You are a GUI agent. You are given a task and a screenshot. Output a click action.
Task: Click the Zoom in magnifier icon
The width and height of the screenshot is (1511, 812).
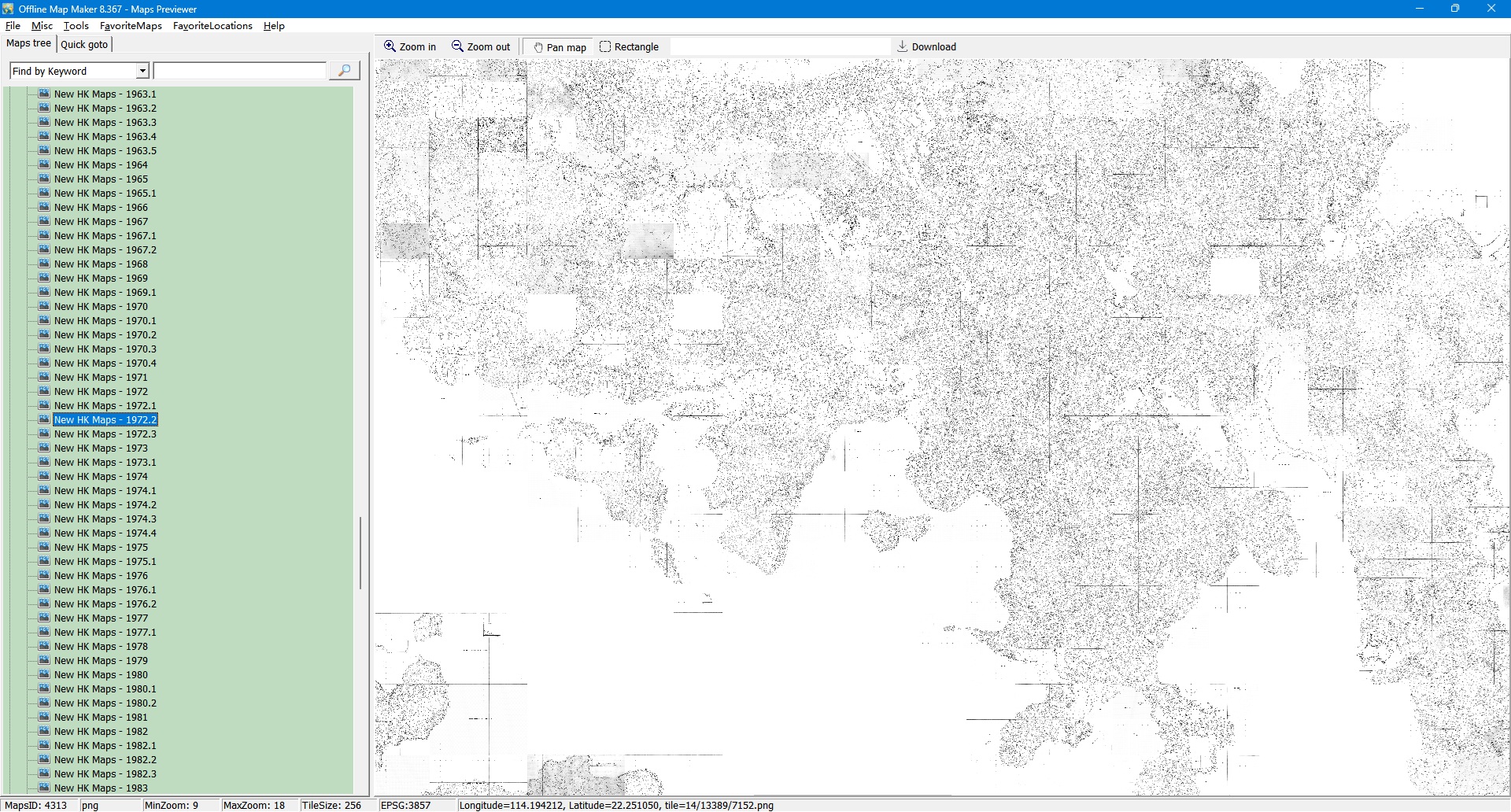(x=390, y=46)
